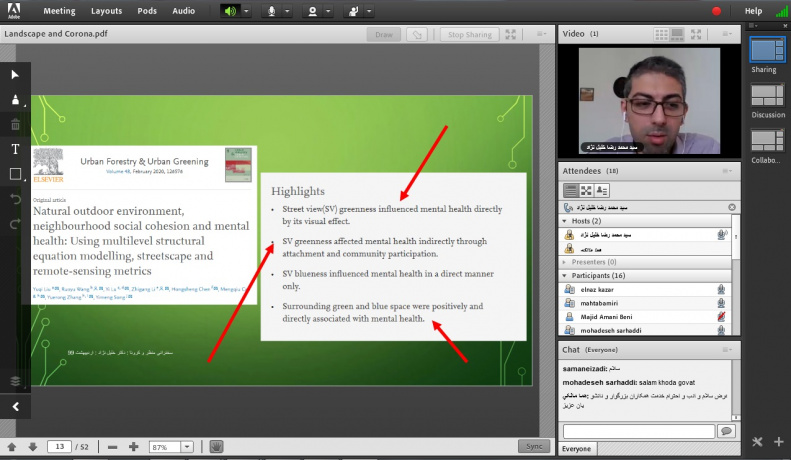Click the Draw button
Screen dimensions: 791x460
pyautogui.click(x=383, y=34)
